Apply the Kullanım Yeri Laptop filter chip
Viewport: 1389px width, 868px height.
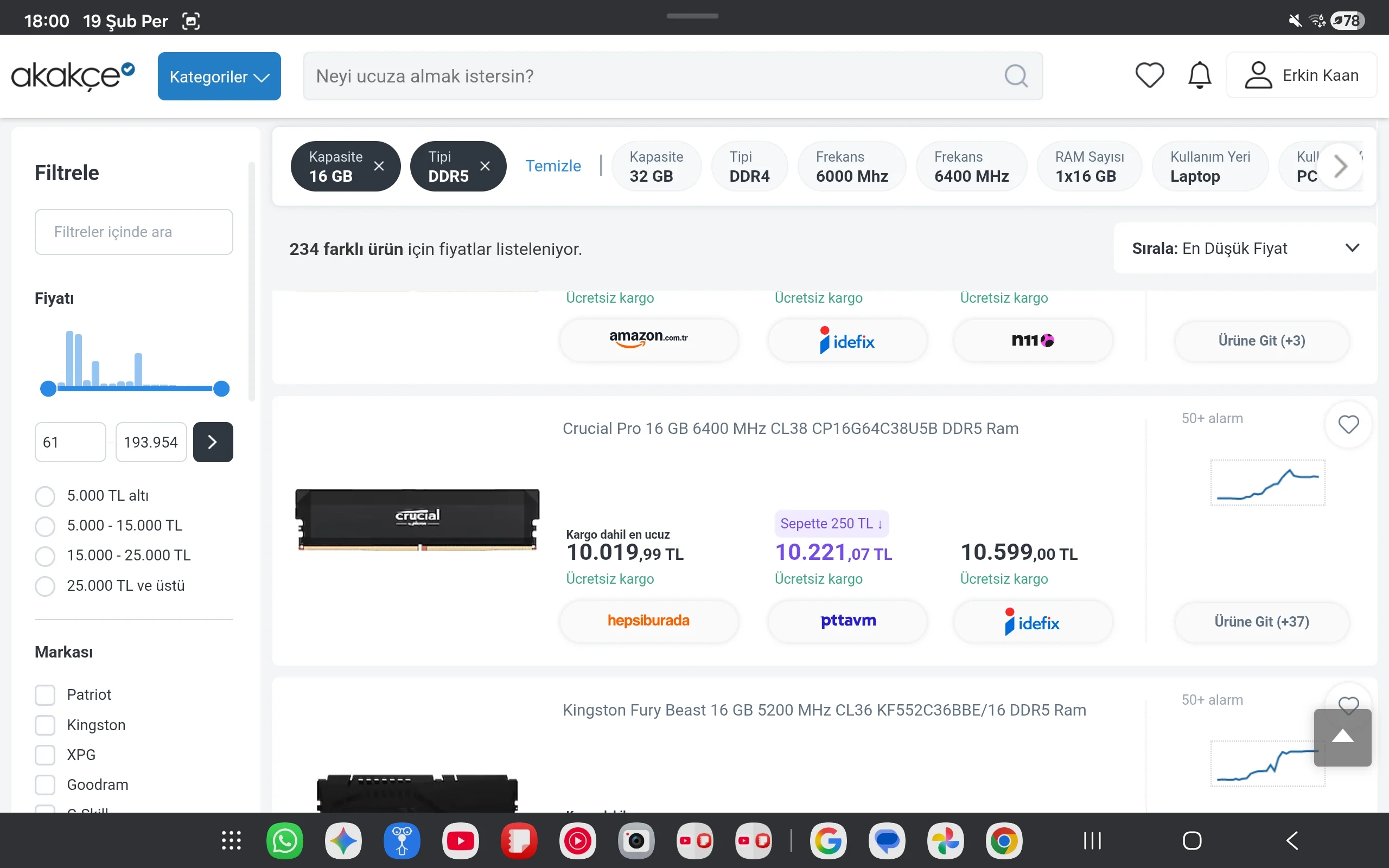(x=1209, y=166)
